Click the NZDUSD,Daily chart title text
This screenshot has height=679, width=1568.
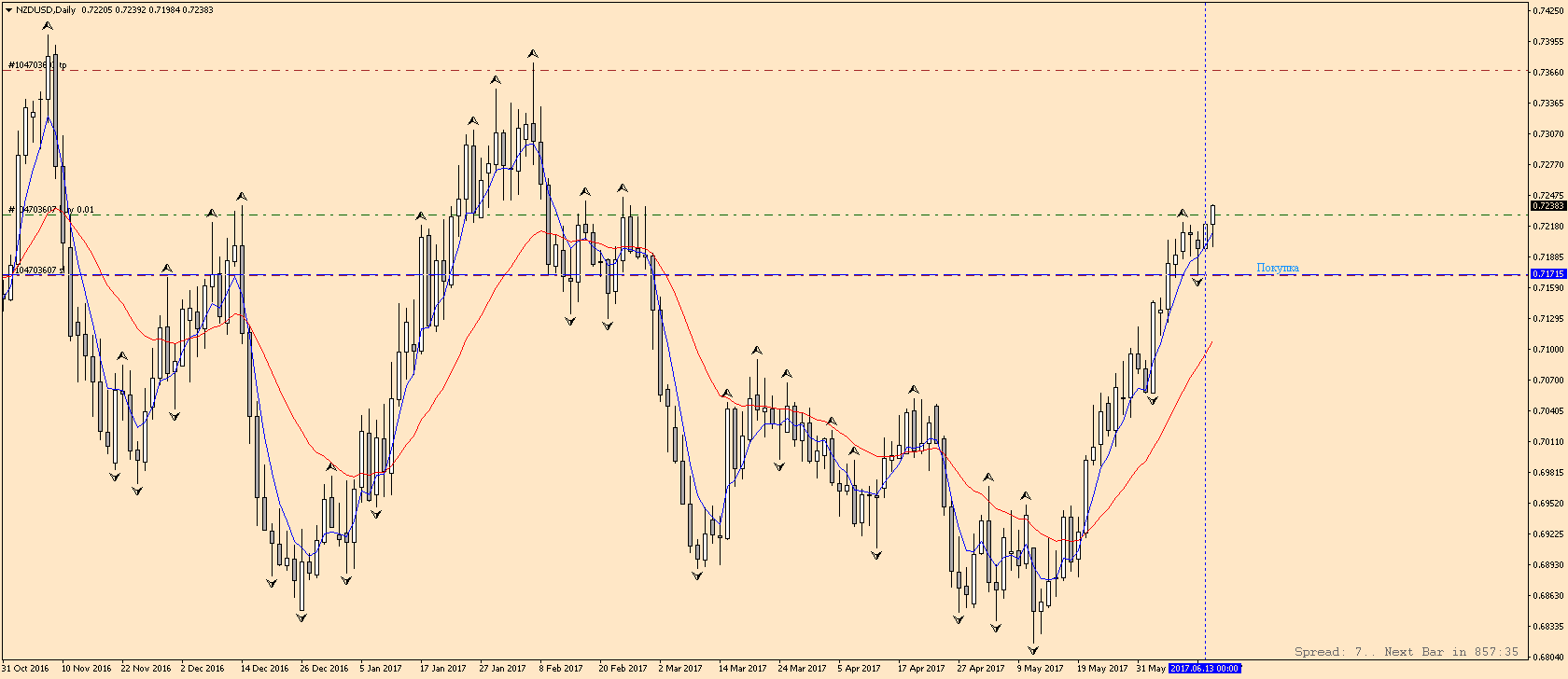(x=46, y=10)
